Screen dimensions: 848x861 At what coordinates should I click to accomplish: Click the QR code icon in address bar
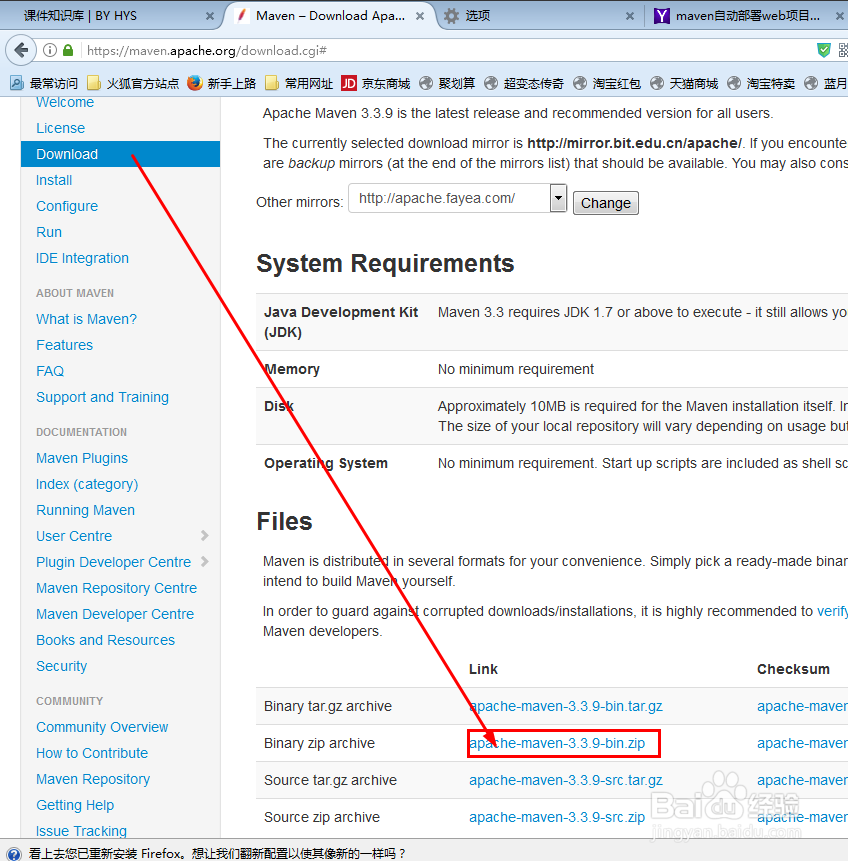pyautogui.click(x=843, y=51)
